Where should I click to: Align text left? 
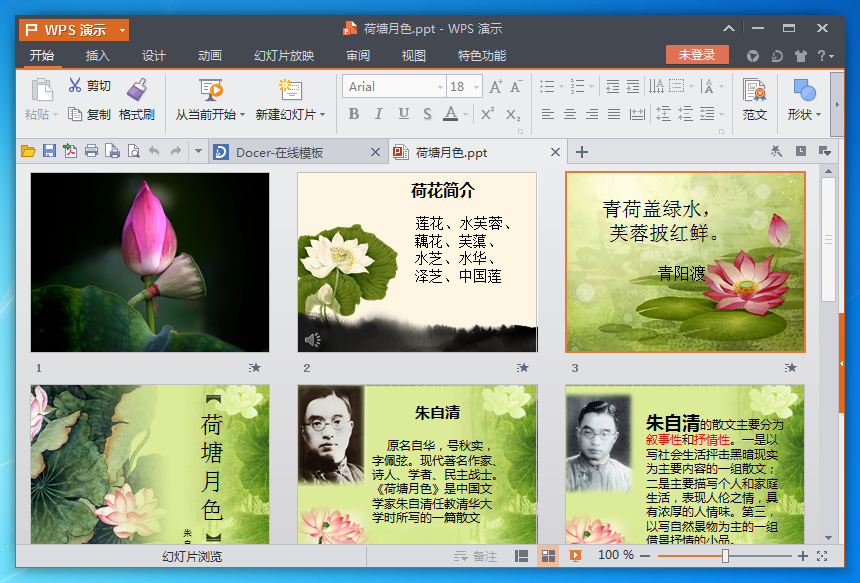pyautogui.click(x=547, y=114)
